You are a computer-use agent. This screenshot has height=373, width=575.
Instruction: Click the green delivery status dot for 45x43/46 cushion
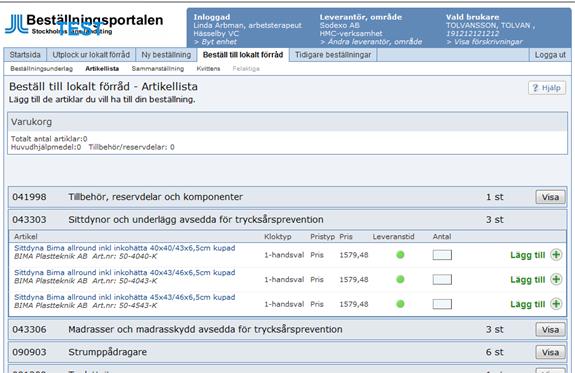point(400,304)
